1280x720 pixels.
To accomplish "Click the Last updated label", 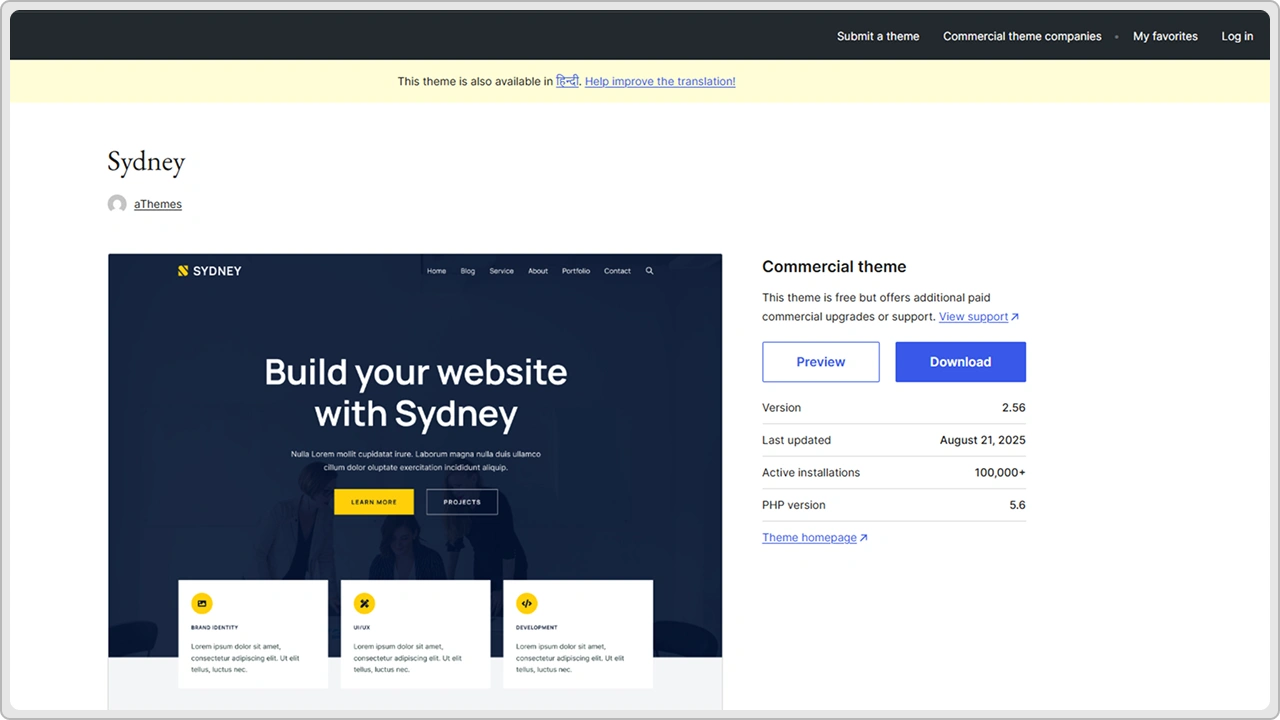I will [x=796, y=440].
